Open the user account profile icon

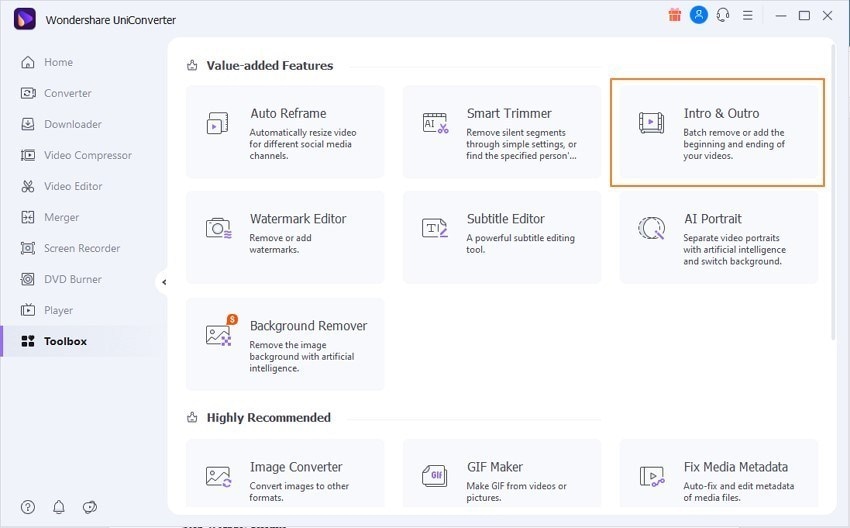coord(699,16)
